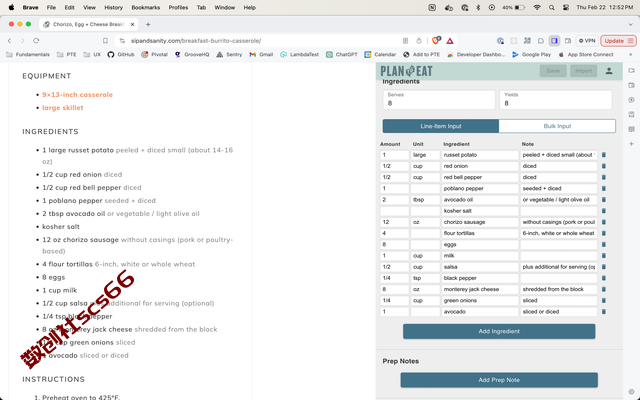Delete the red bell pepper row
The width and height of the screenshot is (640, 400).
pyautogui.click(x=604, y=178)
